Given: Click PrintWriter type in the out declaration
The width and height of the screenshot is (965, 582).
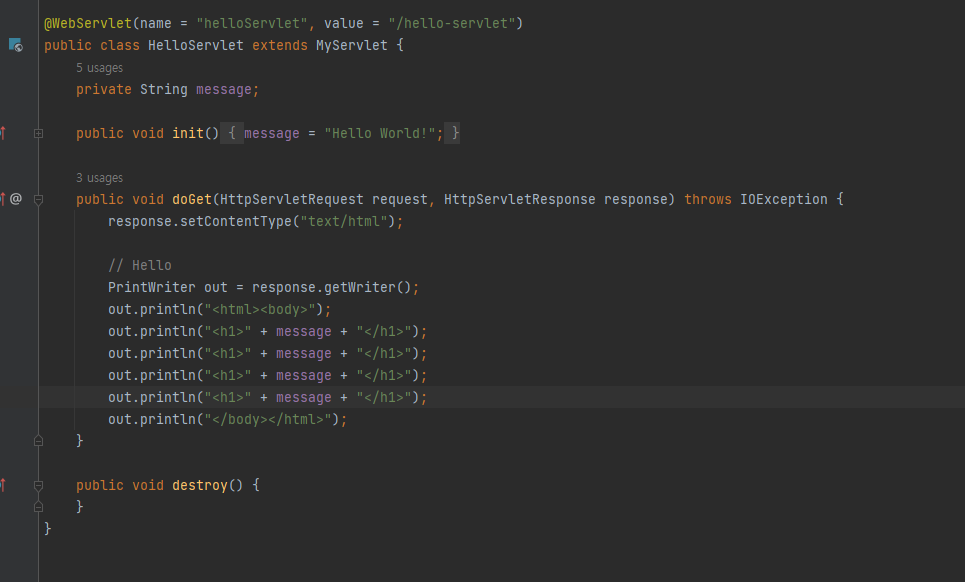Looking at the screenshot, I should (x=151, y=287).
